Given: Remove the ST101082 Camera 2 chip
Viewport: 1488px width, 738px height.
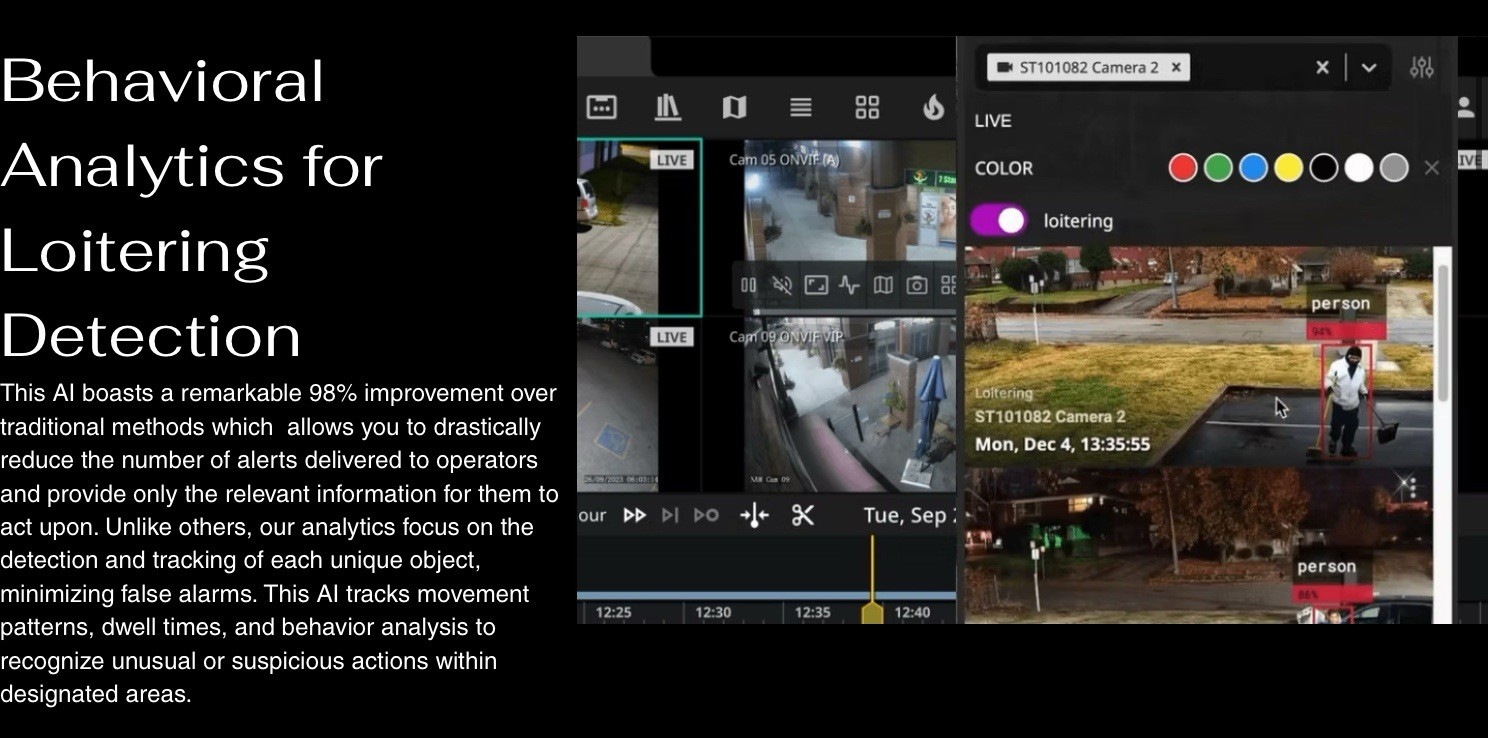Looking at the screenshot, I should coord(1176,67).
